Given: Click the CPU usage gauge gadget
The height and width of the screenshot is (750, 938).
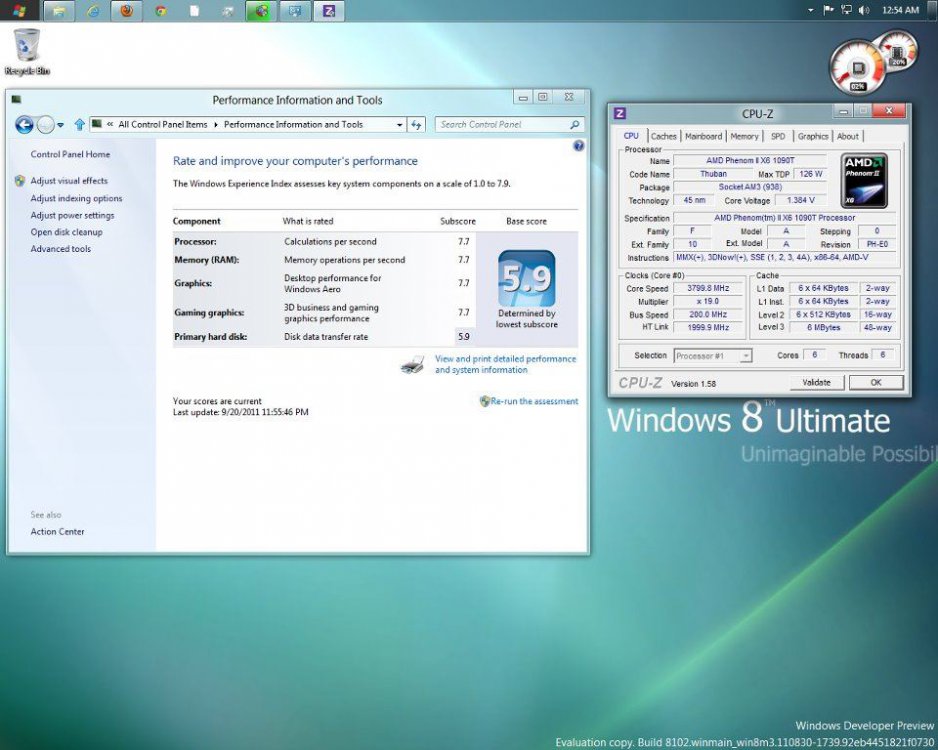Looking at the screenshot, I should (858, 68).
